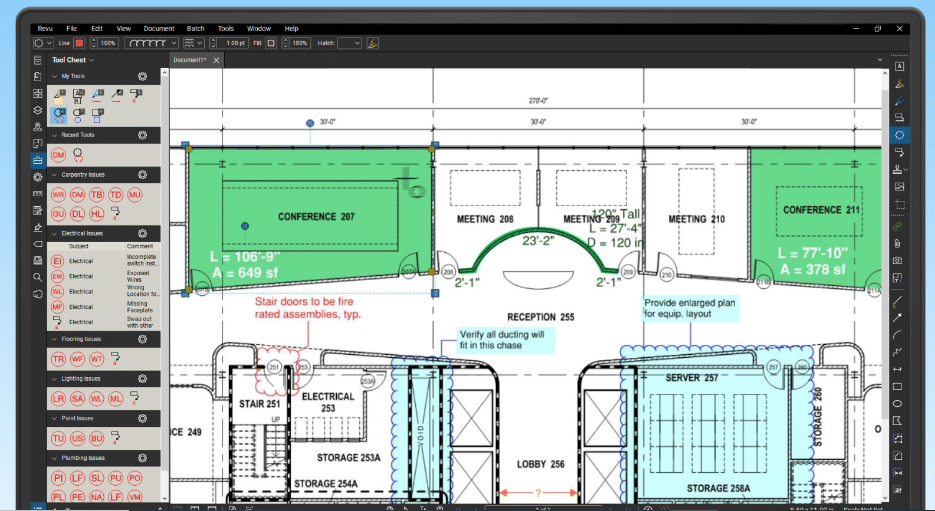Click the Fill color swatch

pos(271,43)
